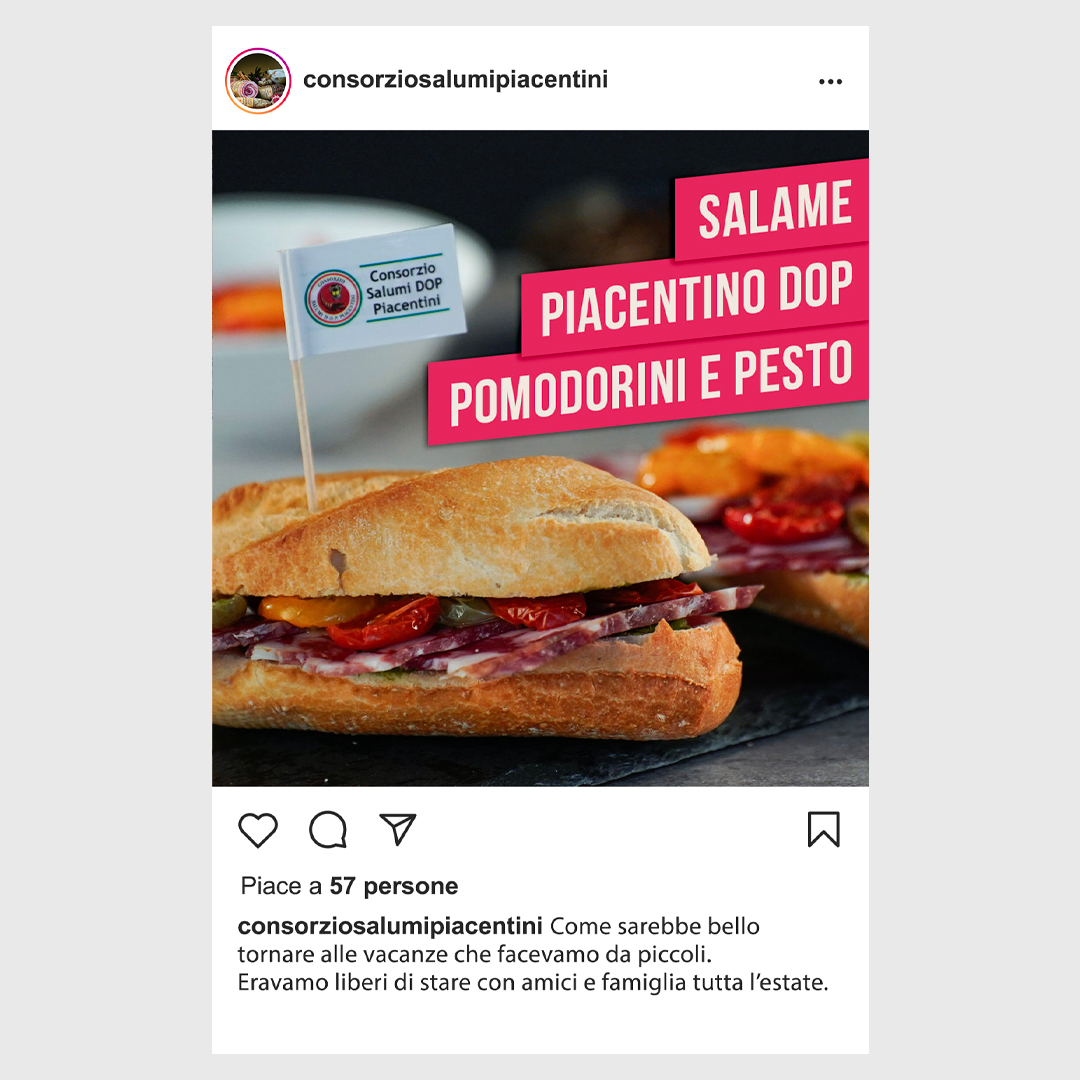Open the three-dot more options menu
Viewport: 1080px width, 1080px height.
(831, 81)
